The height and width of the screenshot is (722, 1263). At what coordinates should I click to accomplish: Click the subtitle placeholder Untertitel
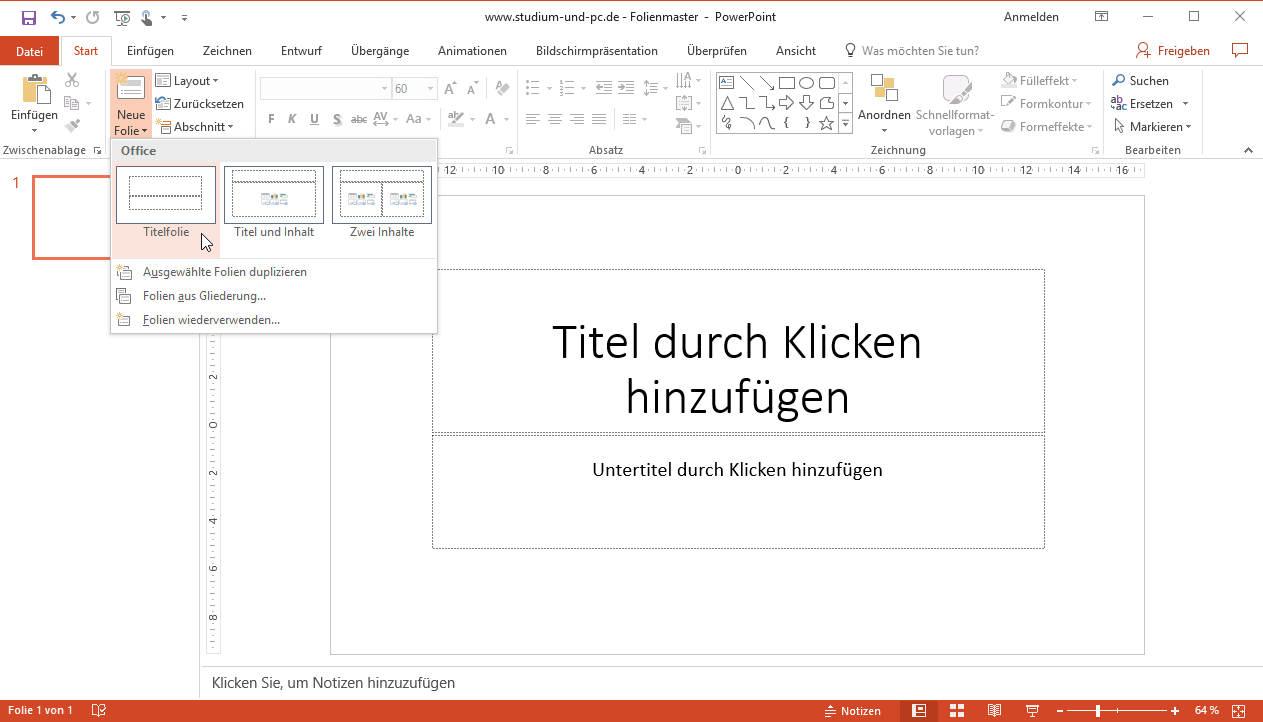(x=738, y=491)
